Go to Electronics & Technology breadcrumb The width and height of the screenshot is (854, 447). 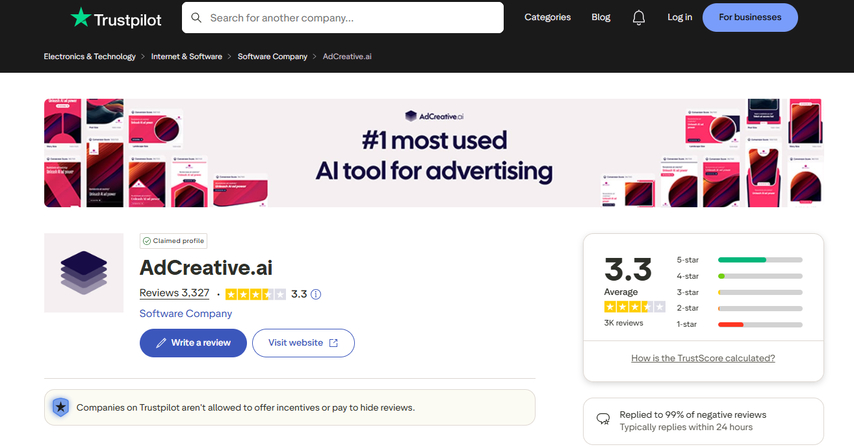coord(89,57)
